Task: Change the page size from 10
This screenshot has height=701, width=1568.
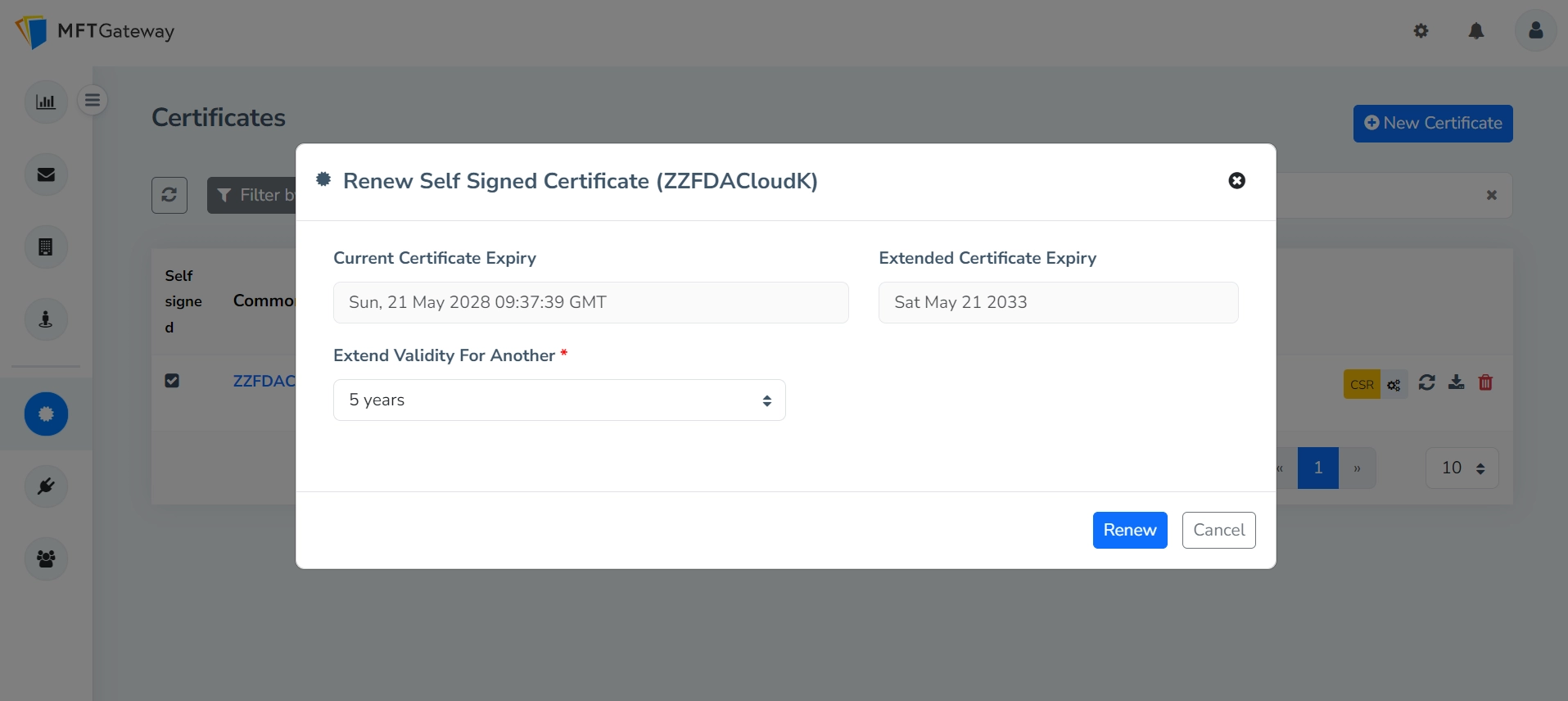Action: point(1461,468)
